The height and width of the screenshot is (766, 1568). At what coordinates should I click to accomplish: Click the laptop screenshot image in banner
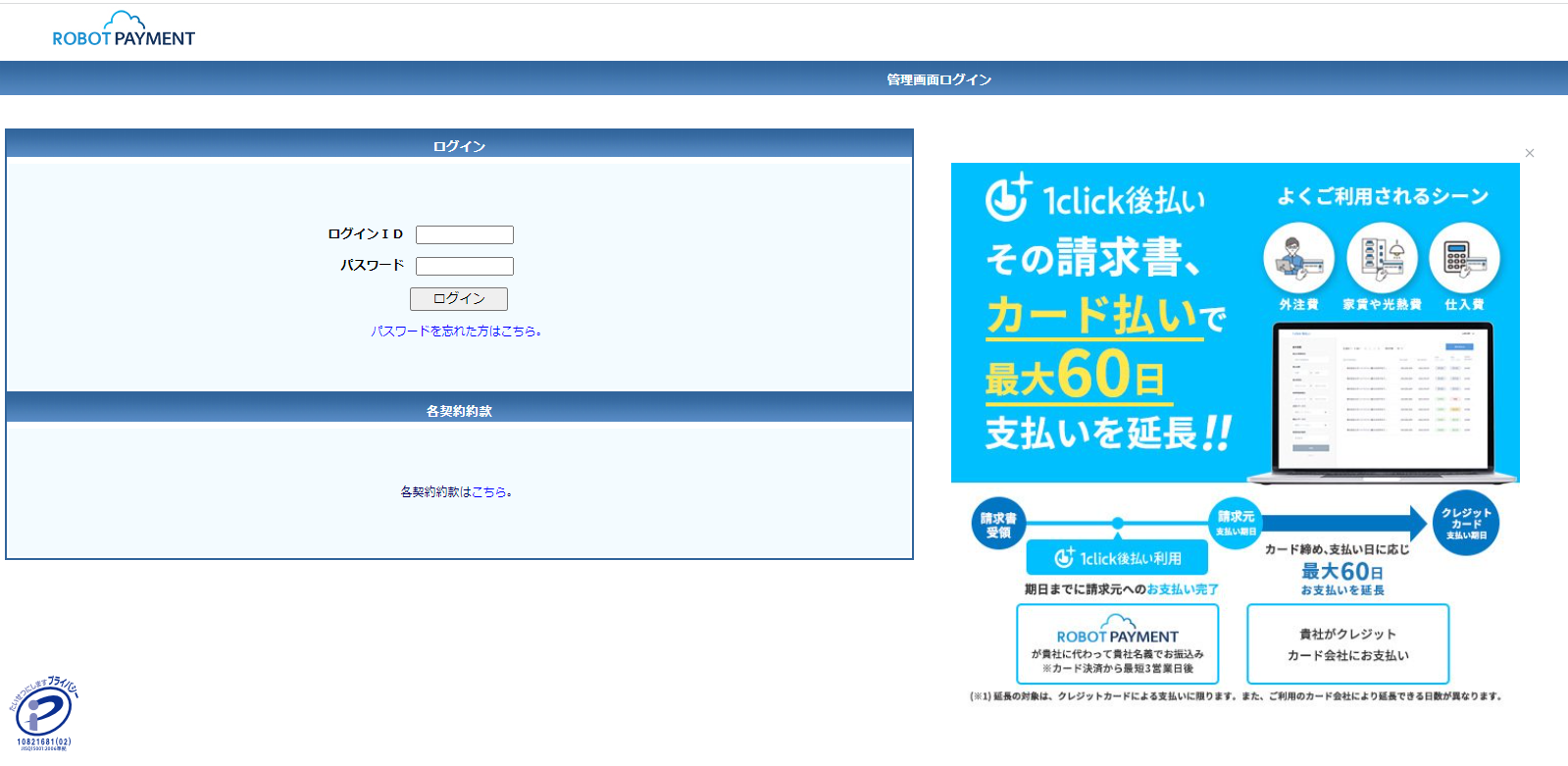tap(1384, 403)
